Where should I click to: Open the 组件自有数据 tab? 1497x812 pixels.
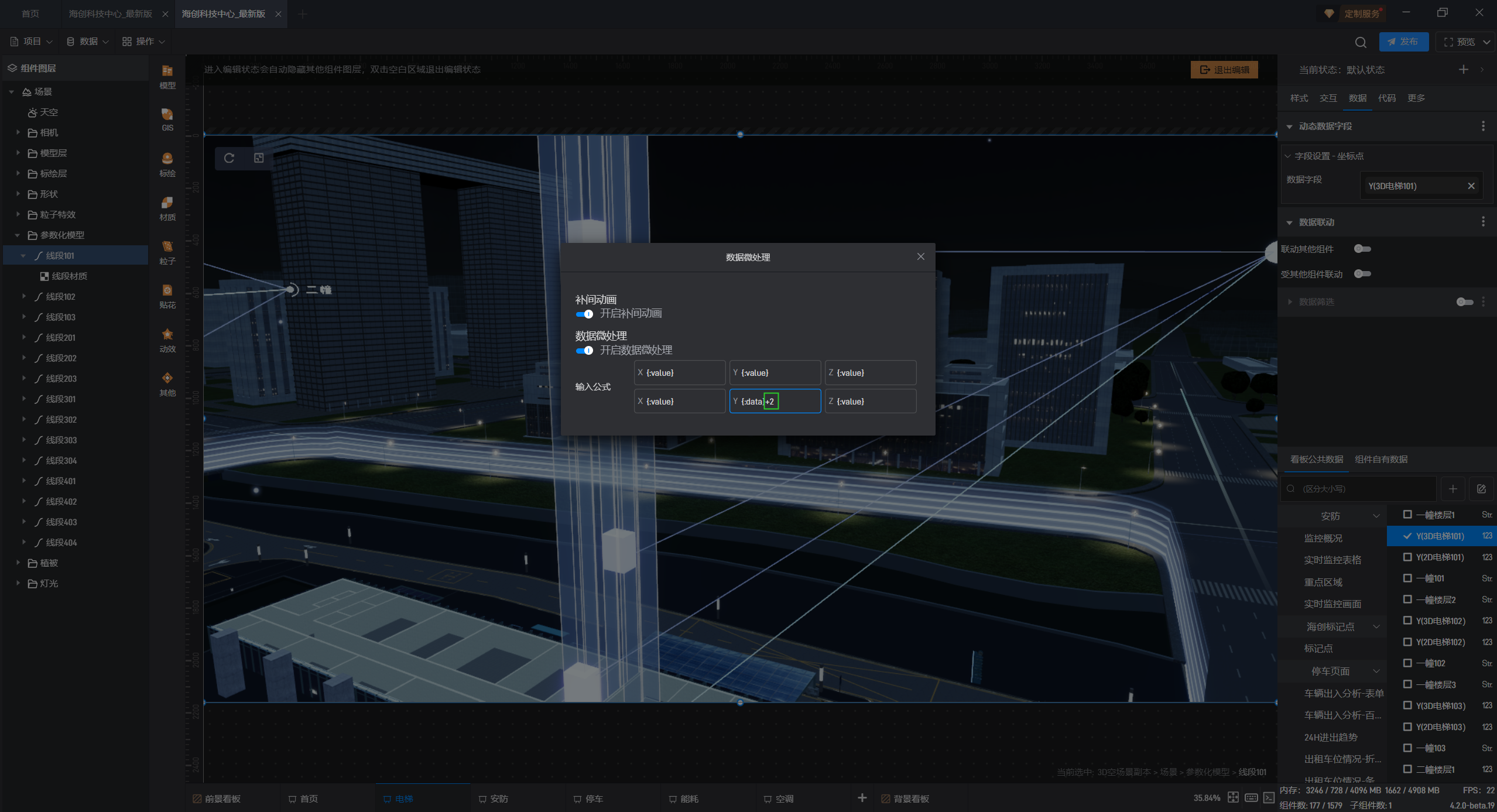1380,459
